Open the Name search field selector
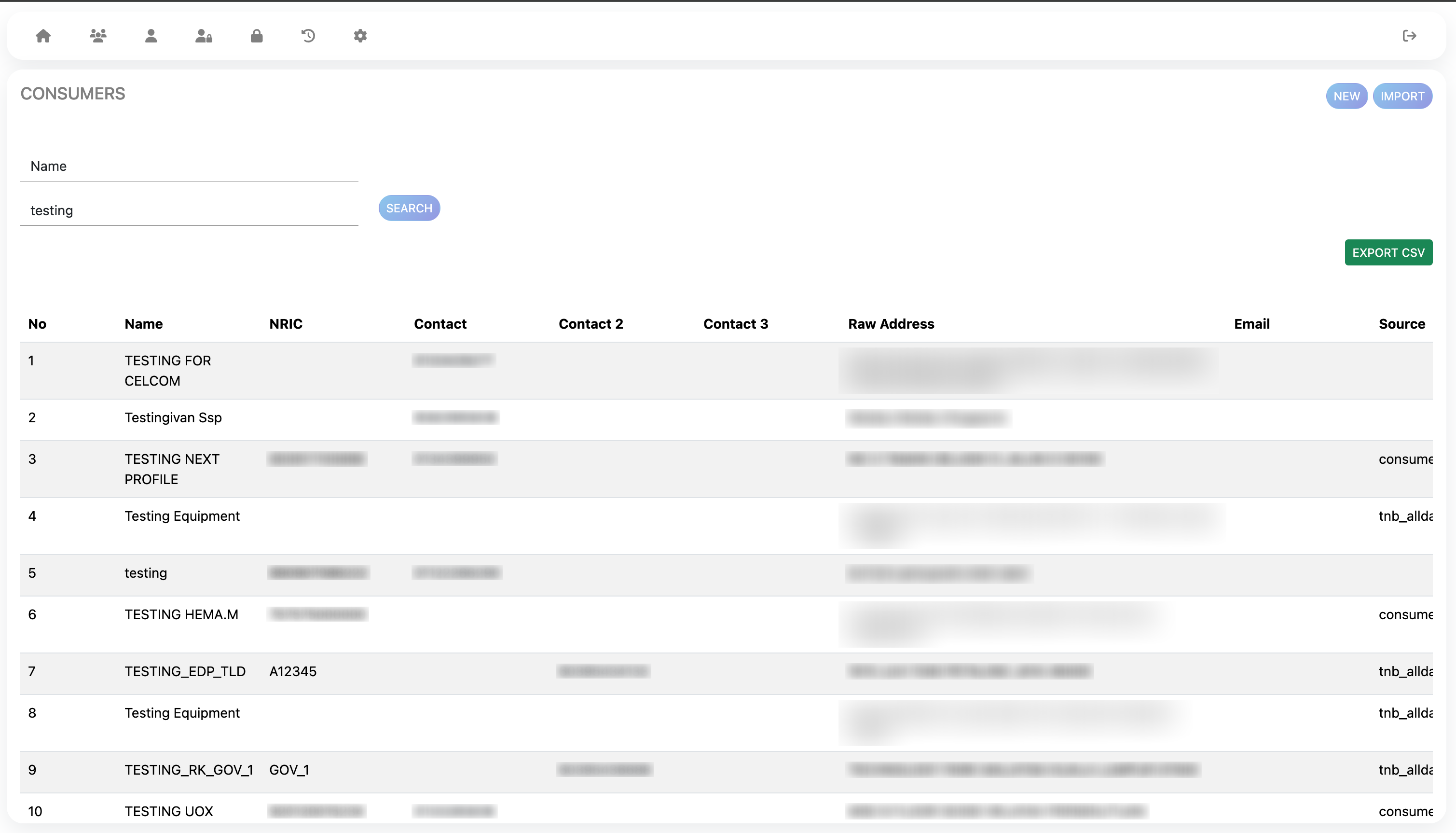The height and width of the screenshot is (833, 1456). click(189, 167)
